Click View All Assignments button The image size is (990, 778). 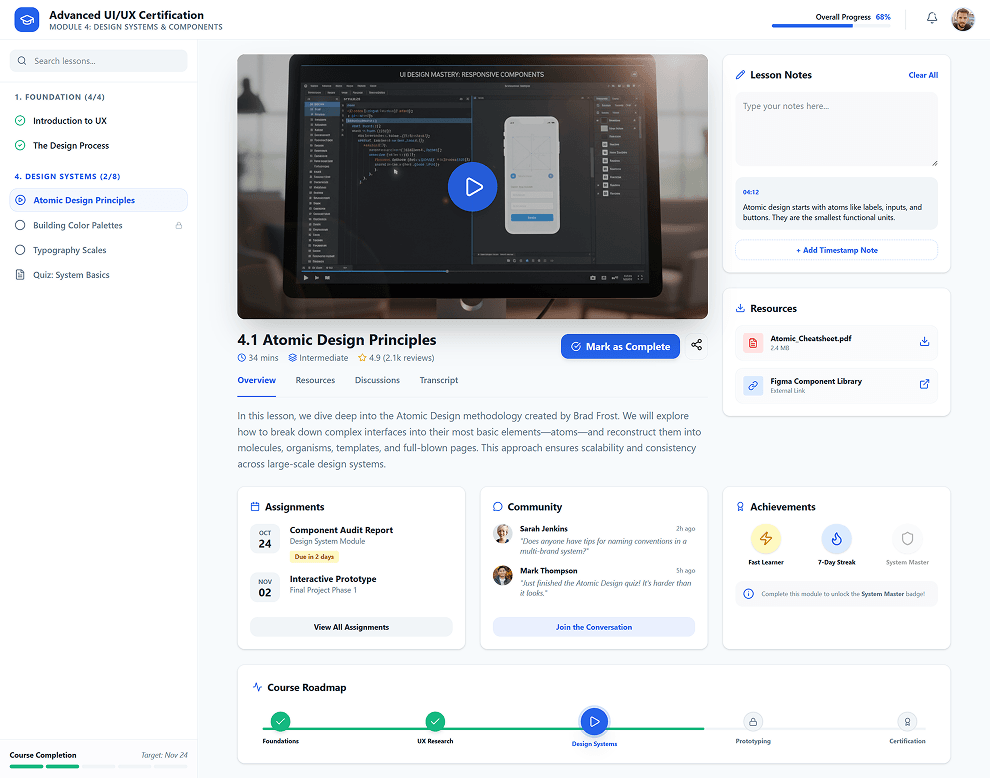[351, 627]
